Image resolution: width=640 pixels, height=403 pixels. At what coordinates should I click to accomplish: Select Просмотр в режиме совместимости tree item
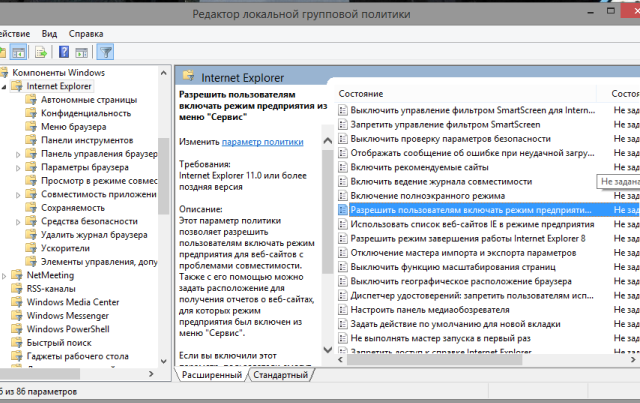point(99,180)
